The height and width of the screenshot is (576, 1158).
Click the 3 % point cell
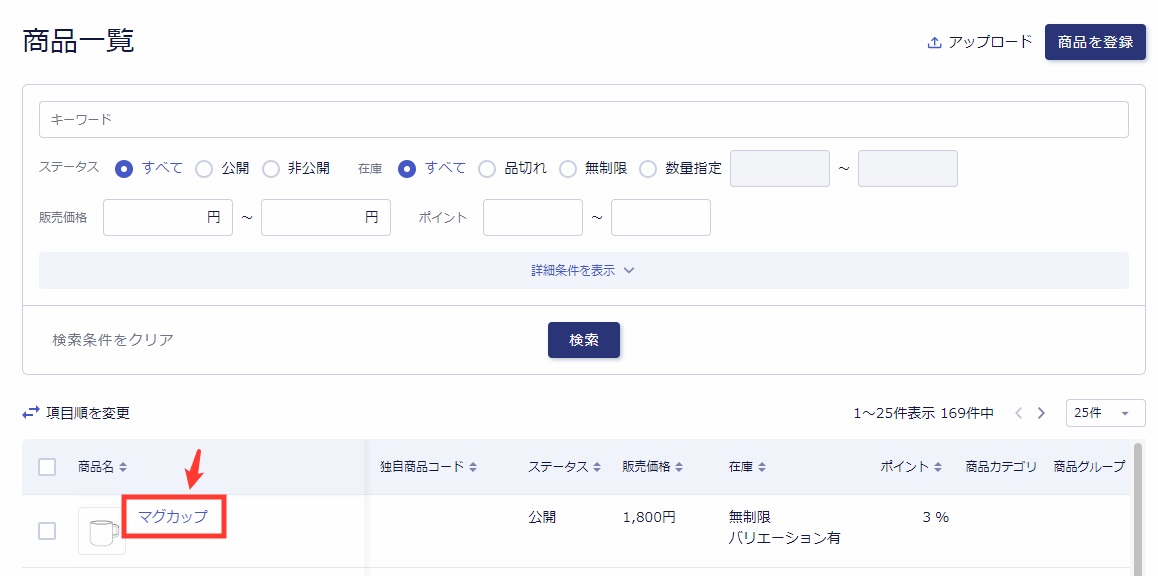[936, 517]
